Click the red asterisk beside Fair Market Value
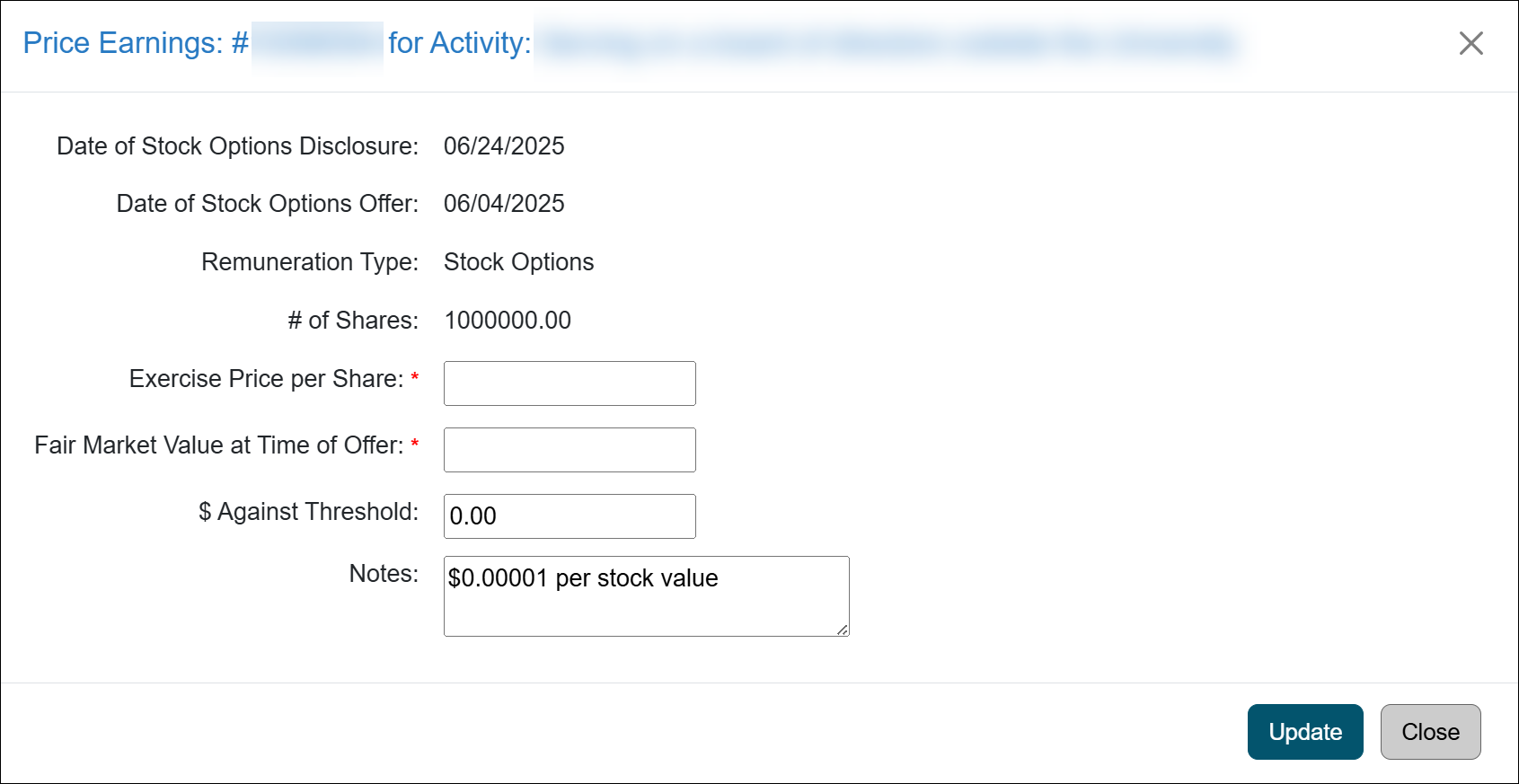 (415, 444)
